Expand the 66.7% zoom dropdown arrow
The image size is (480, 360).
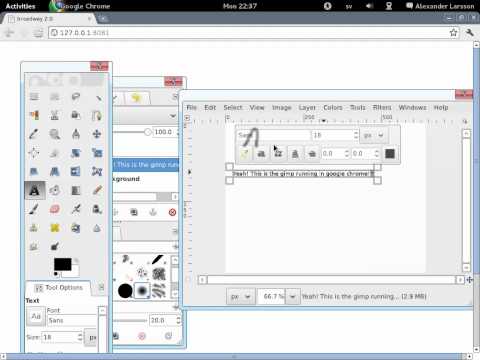292,296
